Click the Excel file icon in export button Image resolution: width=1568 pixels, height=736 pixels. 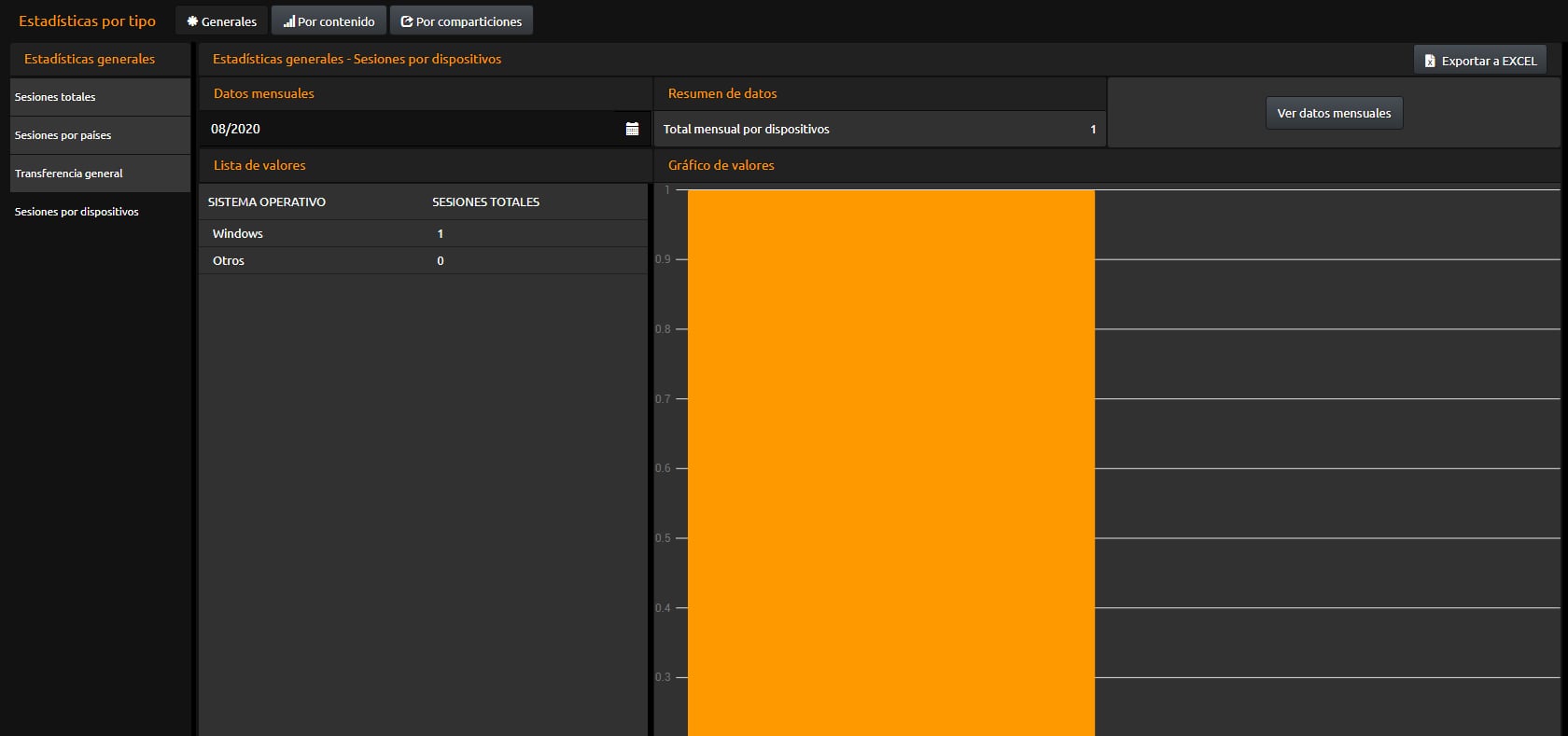pos(1429,61)
